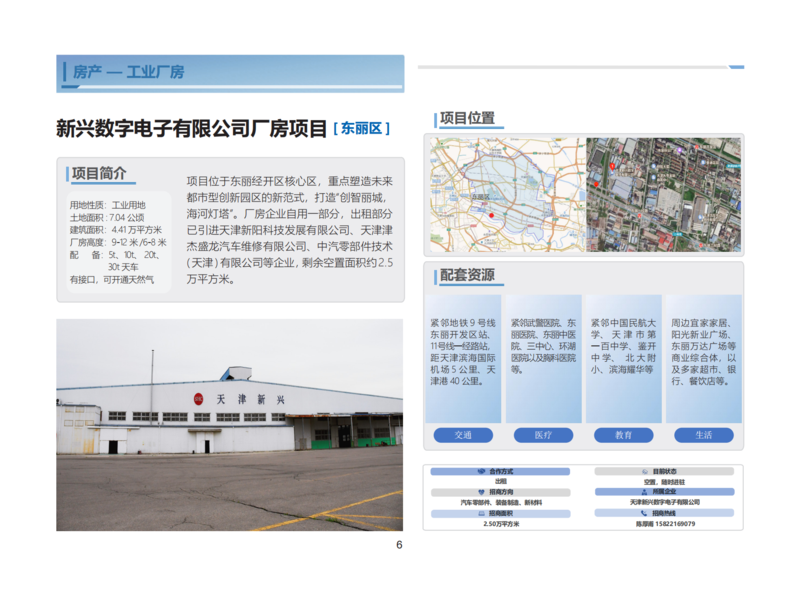Click the company value 天津新兴数字电子有限公司
Screen dimensions: 800x594
664,502
